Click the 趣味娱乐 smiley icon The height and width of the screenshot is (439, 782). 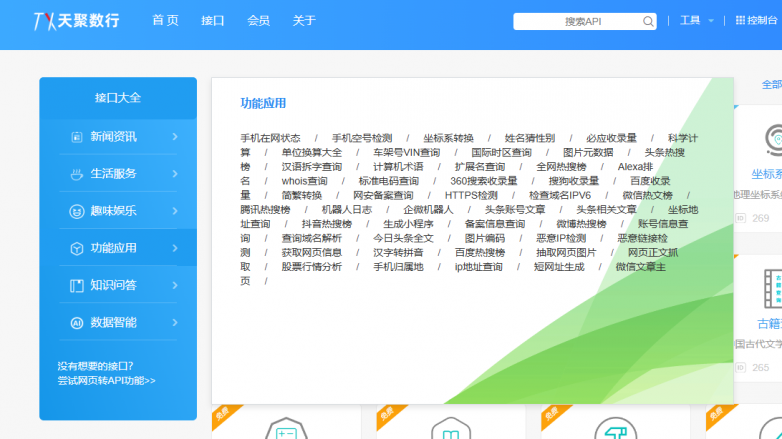pyautogui.click(x=77, y=211)
